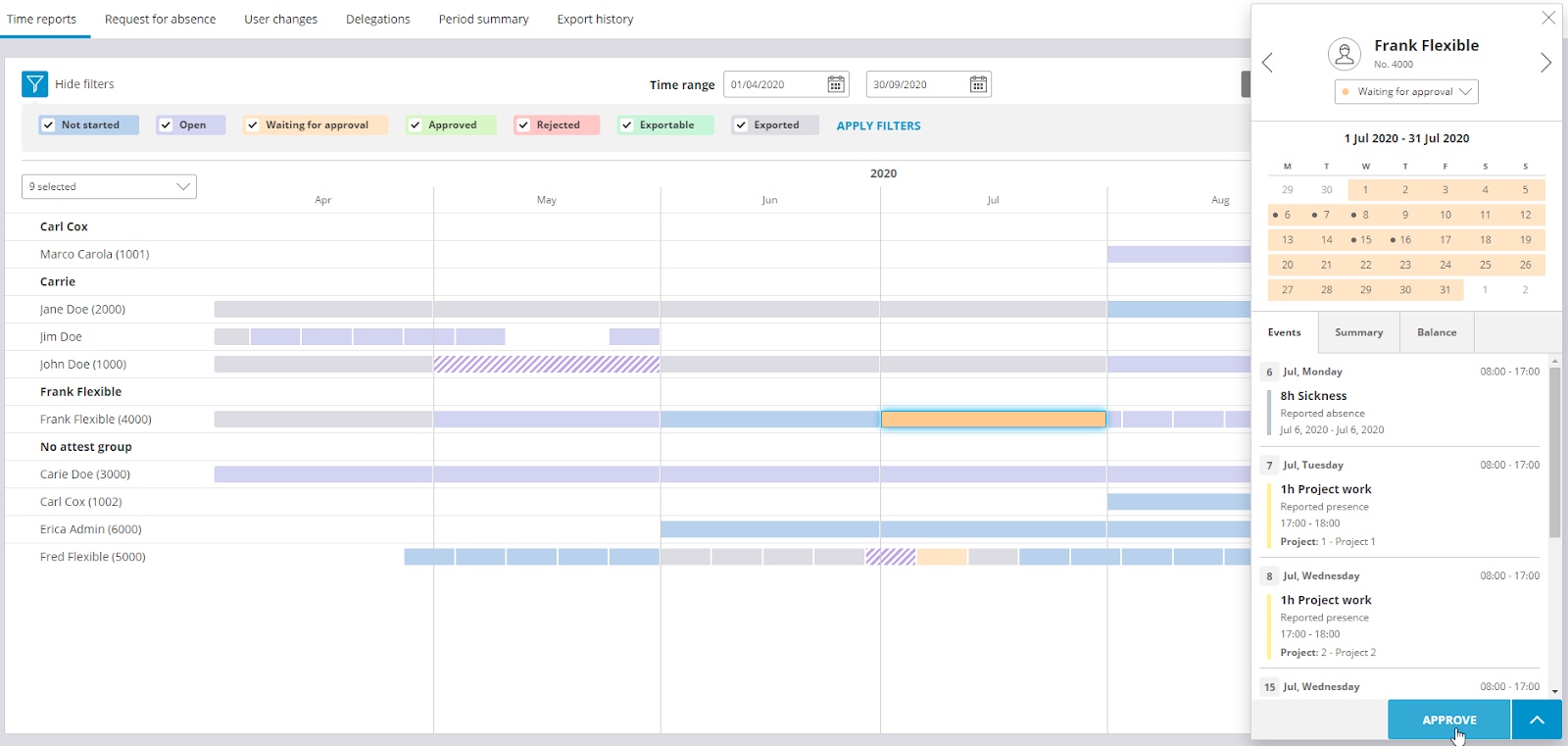
Task: Toggle the Exportable filter checkbox
Action: [626, 125]
